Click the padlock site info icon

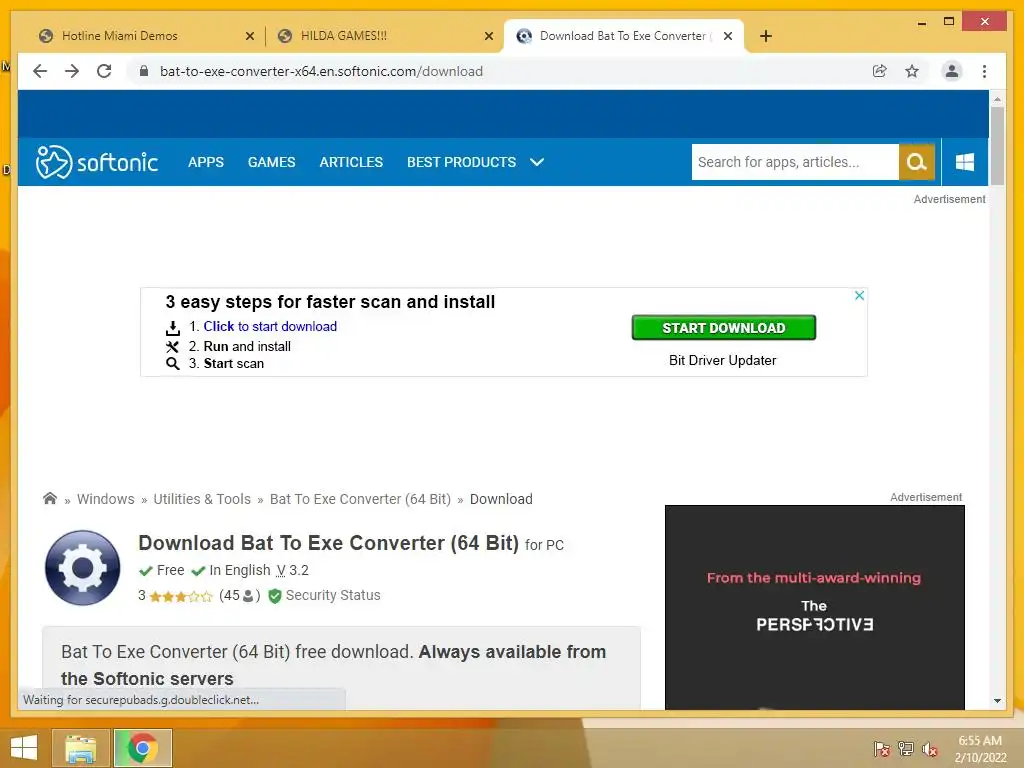[x=144, y=71]
